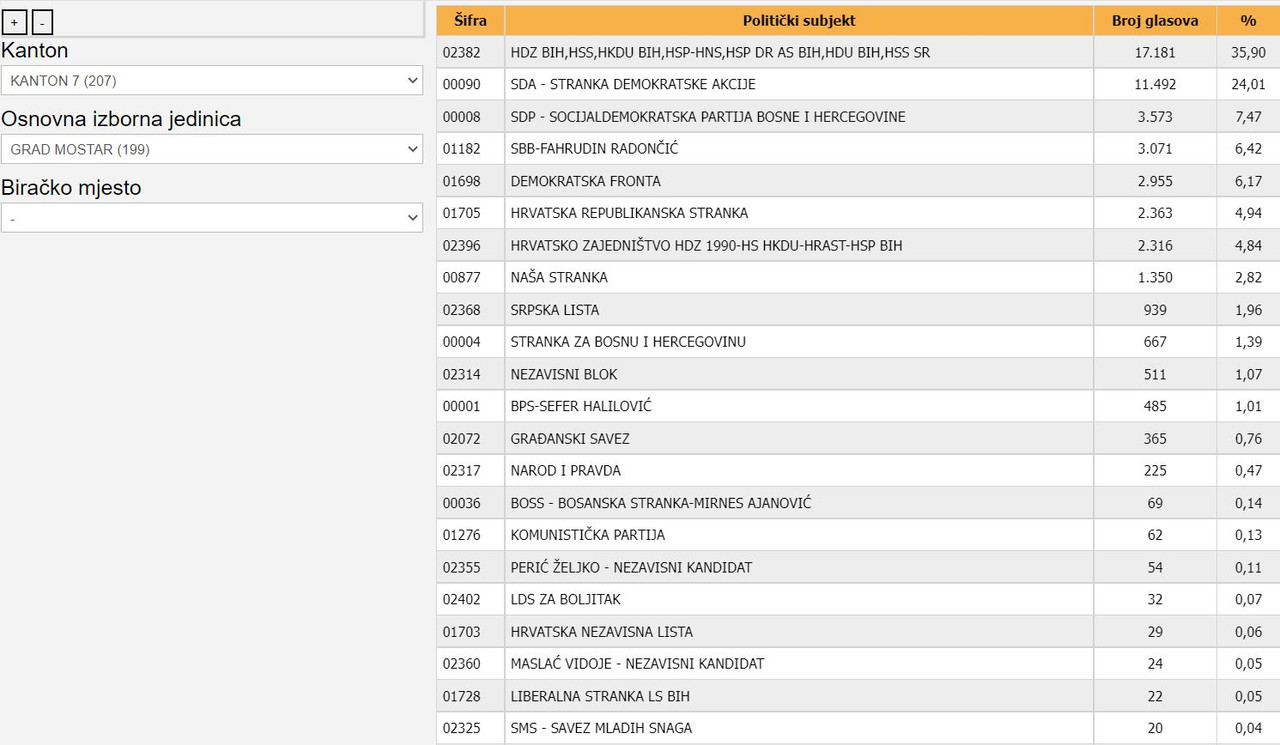1280x745 pixels.
Task: Click code 02325 in Šifra column
Action: tap(461, 728)
